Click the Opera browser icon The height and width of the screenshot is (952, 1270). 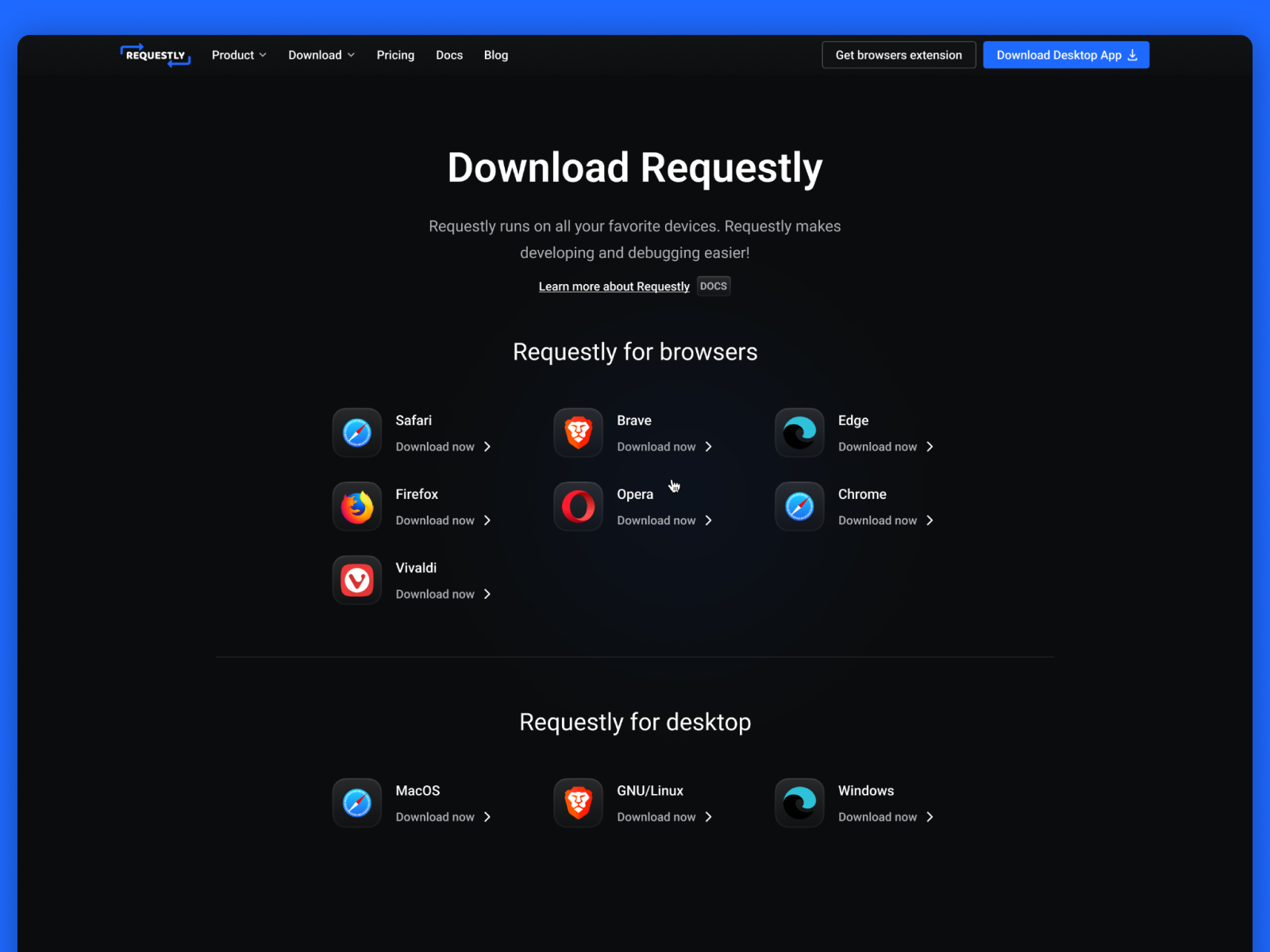click(578, 507)
